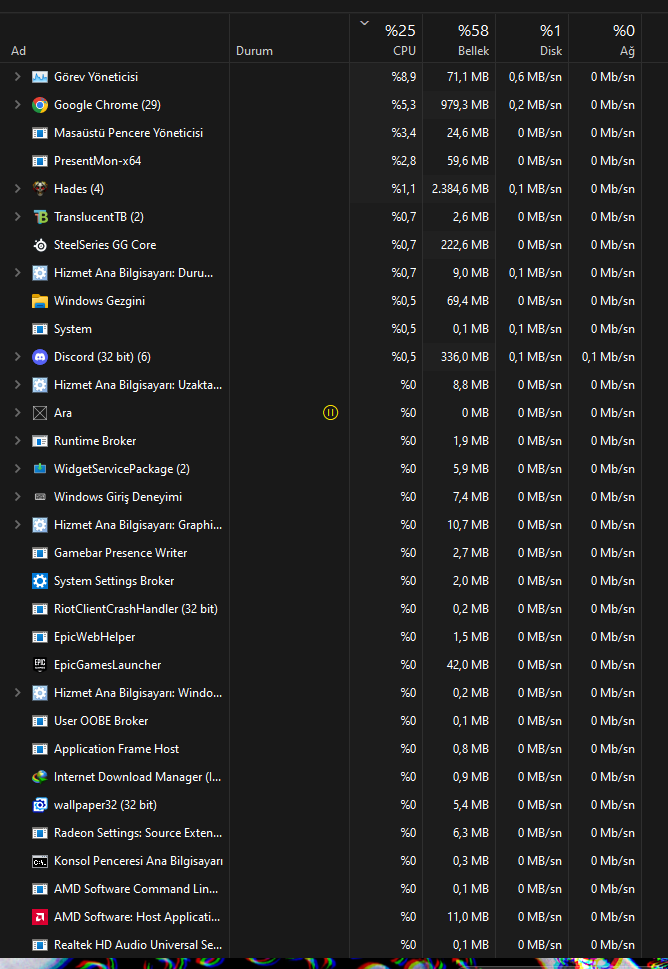Click the System Settings Broker gear icon

[x=40, y=581]
